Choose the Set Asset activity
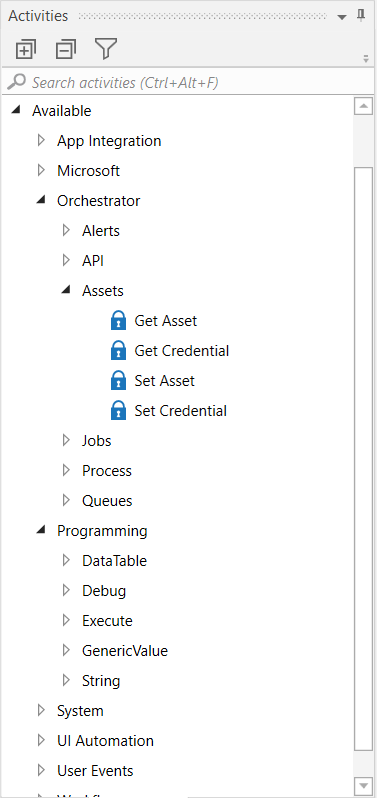This screenshot has height=798, width=377. (164, 381)
